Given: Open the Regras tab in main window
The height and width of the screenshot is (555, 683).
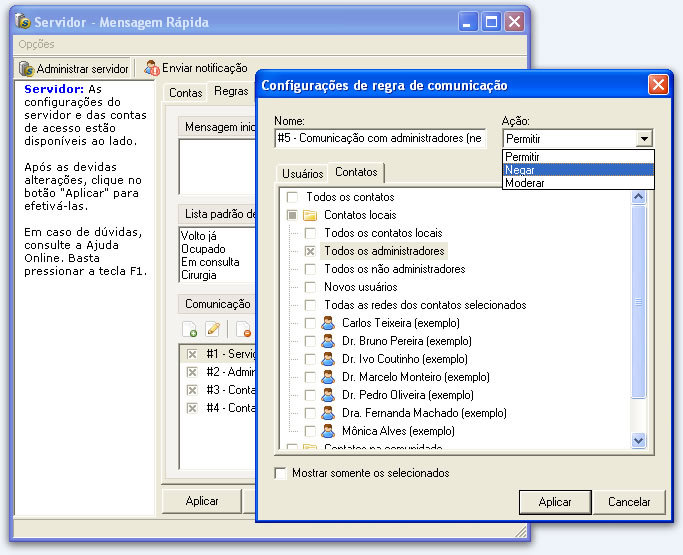Looking at the screenshot, I should [x=231, y=91].
